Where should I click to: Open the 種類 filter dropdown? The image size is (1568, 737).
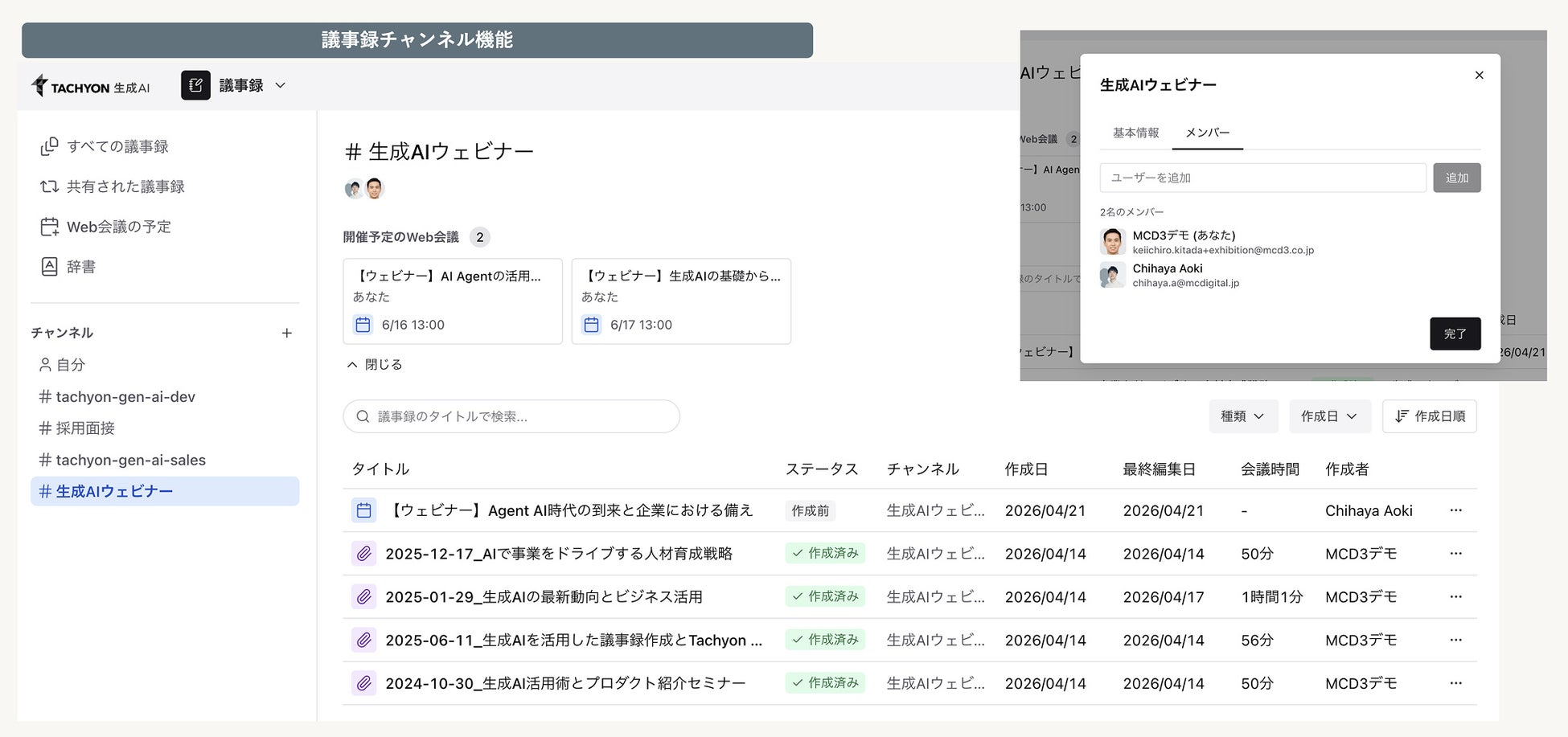pos(1243,416)
